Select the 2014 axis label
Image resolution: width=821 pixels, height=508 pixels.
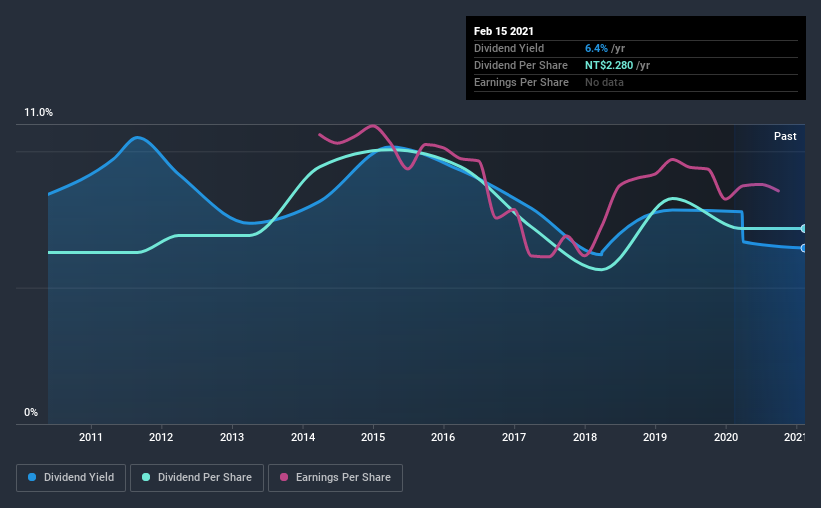tap(303, 437)
